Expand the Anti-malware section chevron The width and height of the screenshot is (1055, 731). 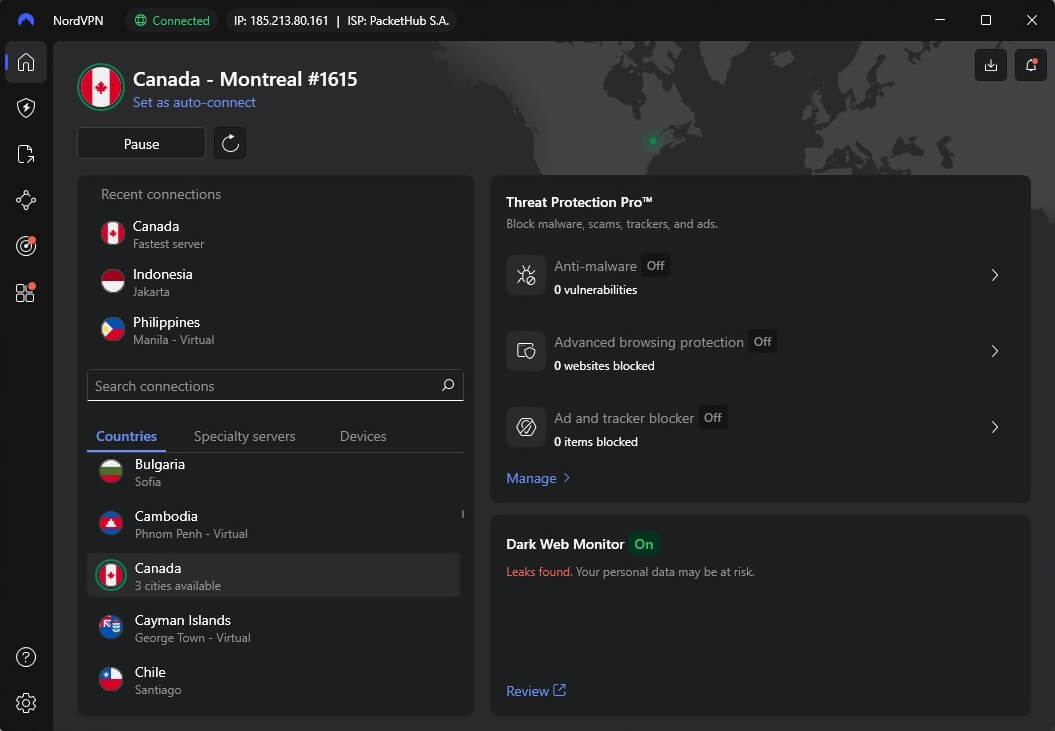tap(994, 275)
